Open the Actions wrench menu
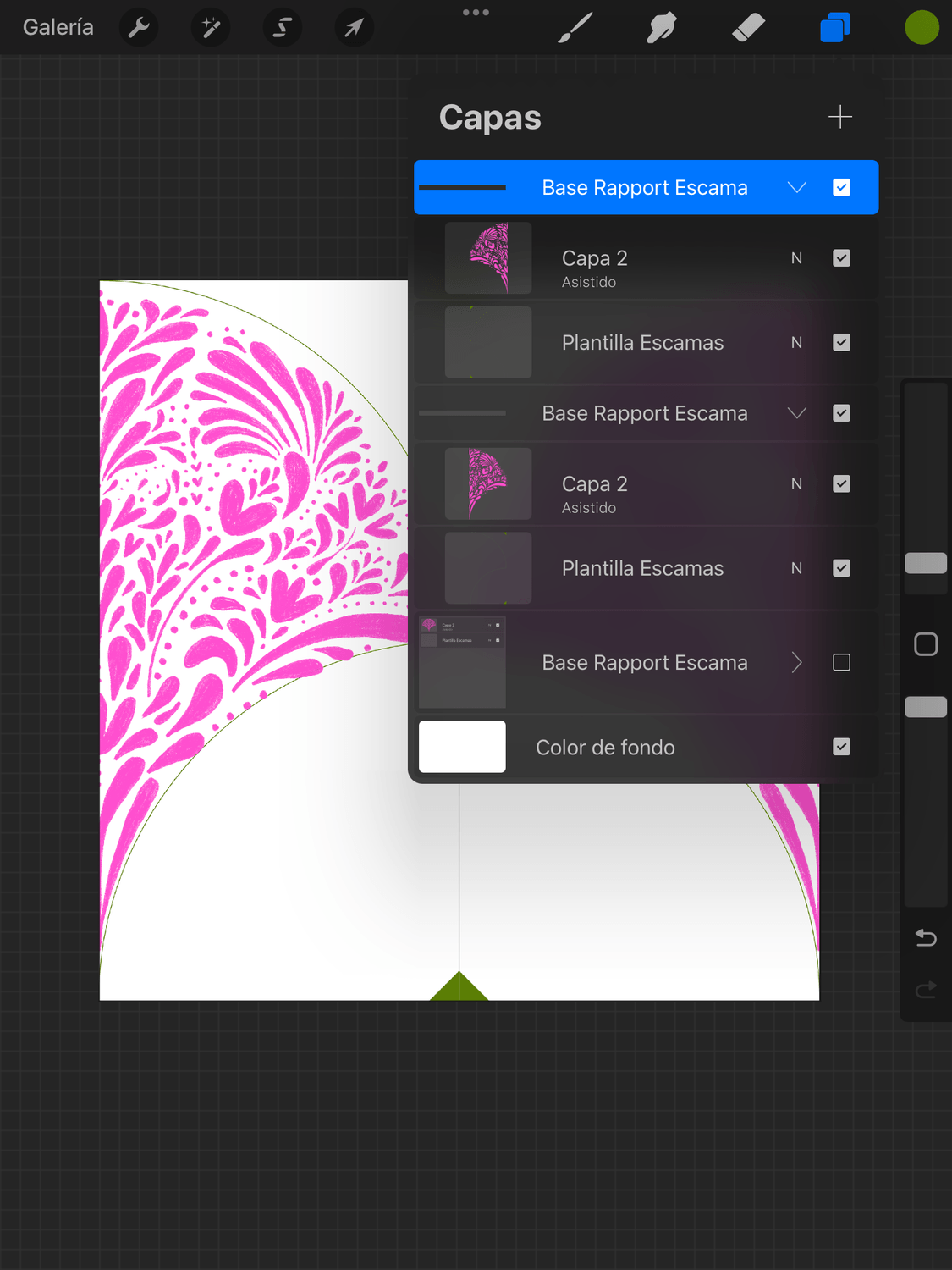Viewport: 952px width, 1270px height. click(139, 28)
